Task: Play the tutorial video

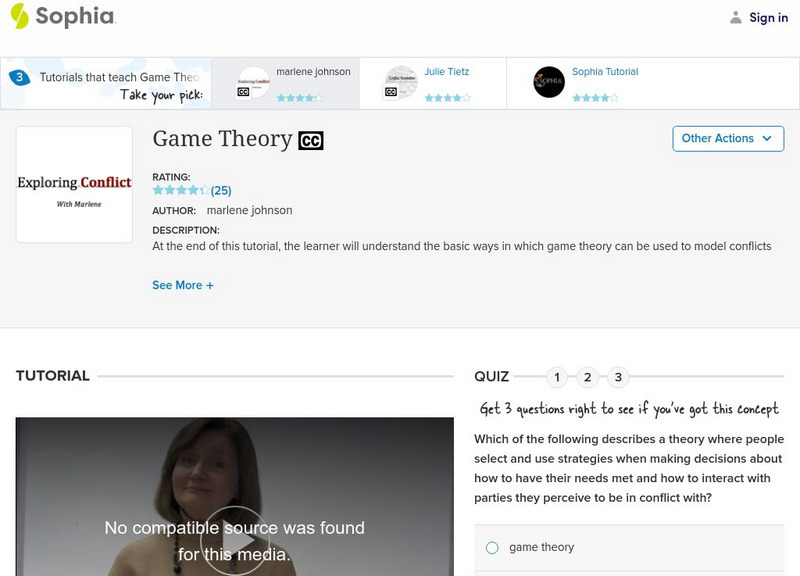Action: coord(235,541)
